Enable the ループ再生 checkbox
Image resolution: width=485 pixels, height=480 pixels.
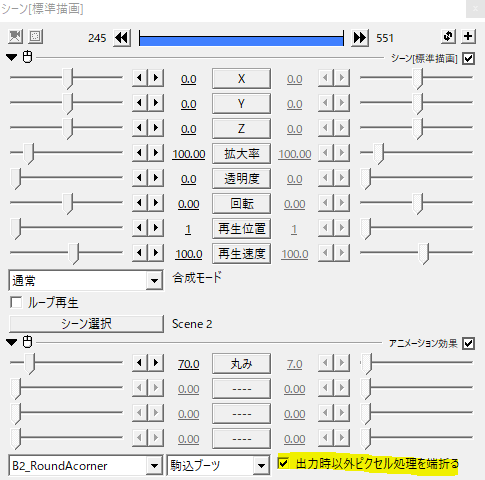pyautogui.click(x=16, y=303)
